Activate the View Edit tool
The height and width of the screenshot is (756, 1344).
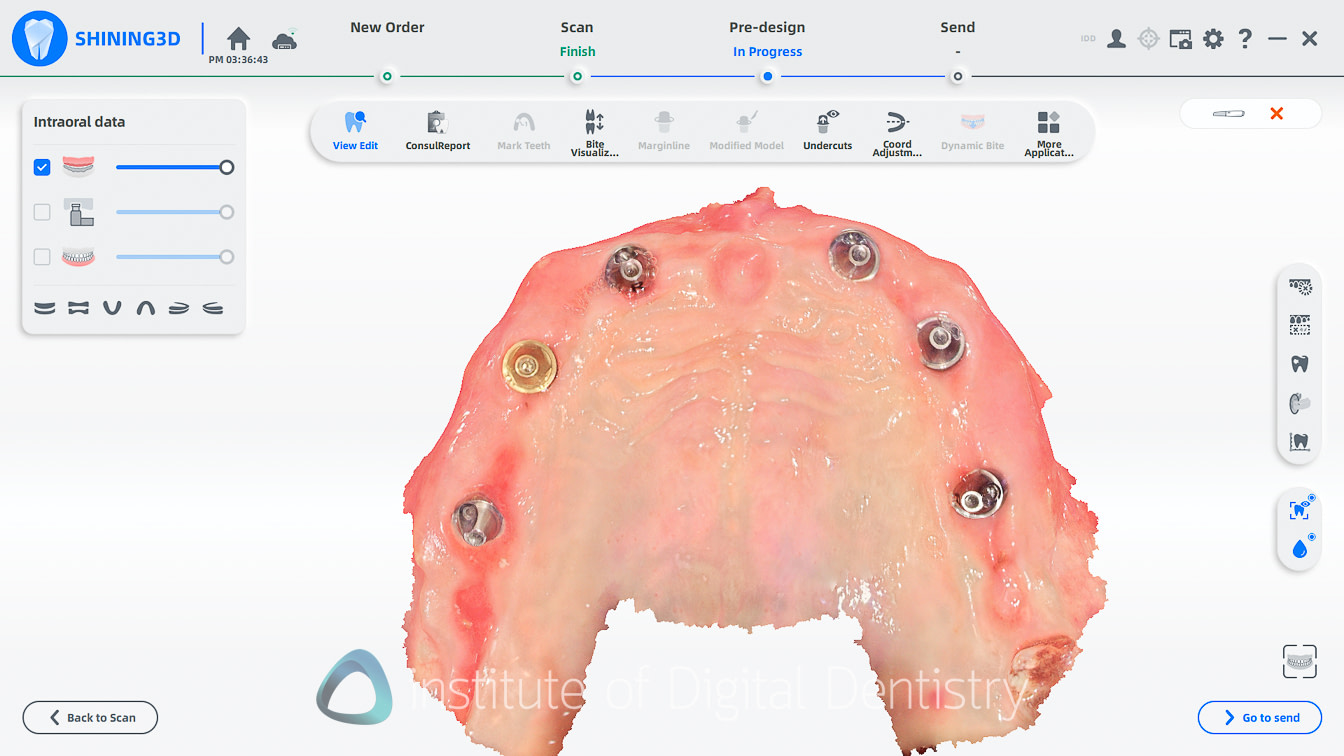[x=355, y=131]
